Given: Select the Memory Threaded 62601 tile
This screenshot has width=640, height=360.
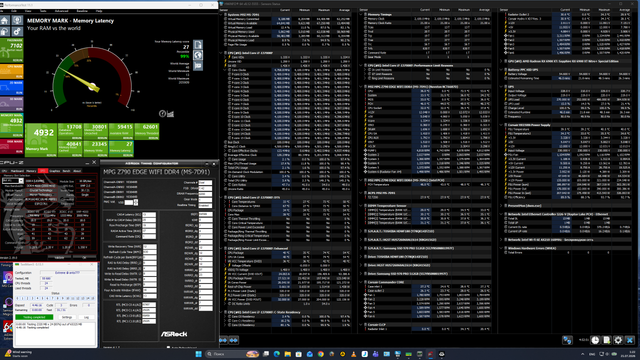Looking at the screenshot, I should tap(147, 131).
